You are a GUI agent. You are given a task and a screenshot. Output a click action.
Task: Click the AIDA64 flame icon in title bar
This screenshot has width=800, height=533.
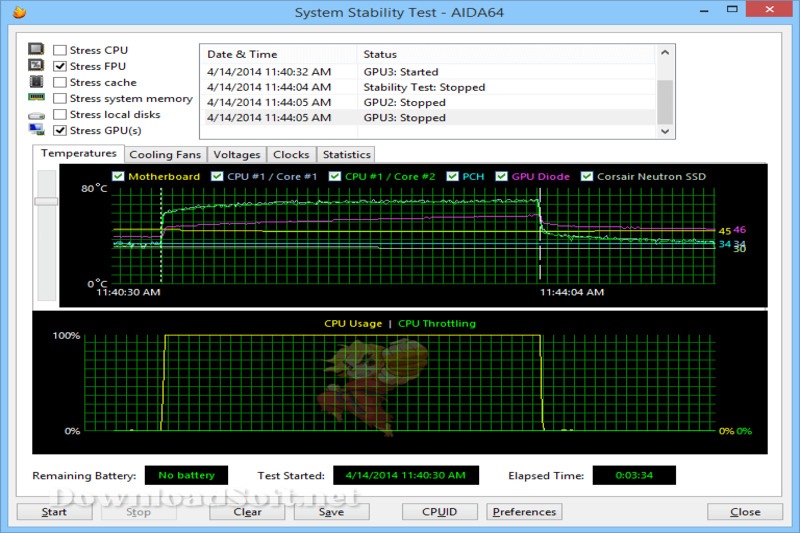pos(19,11)
